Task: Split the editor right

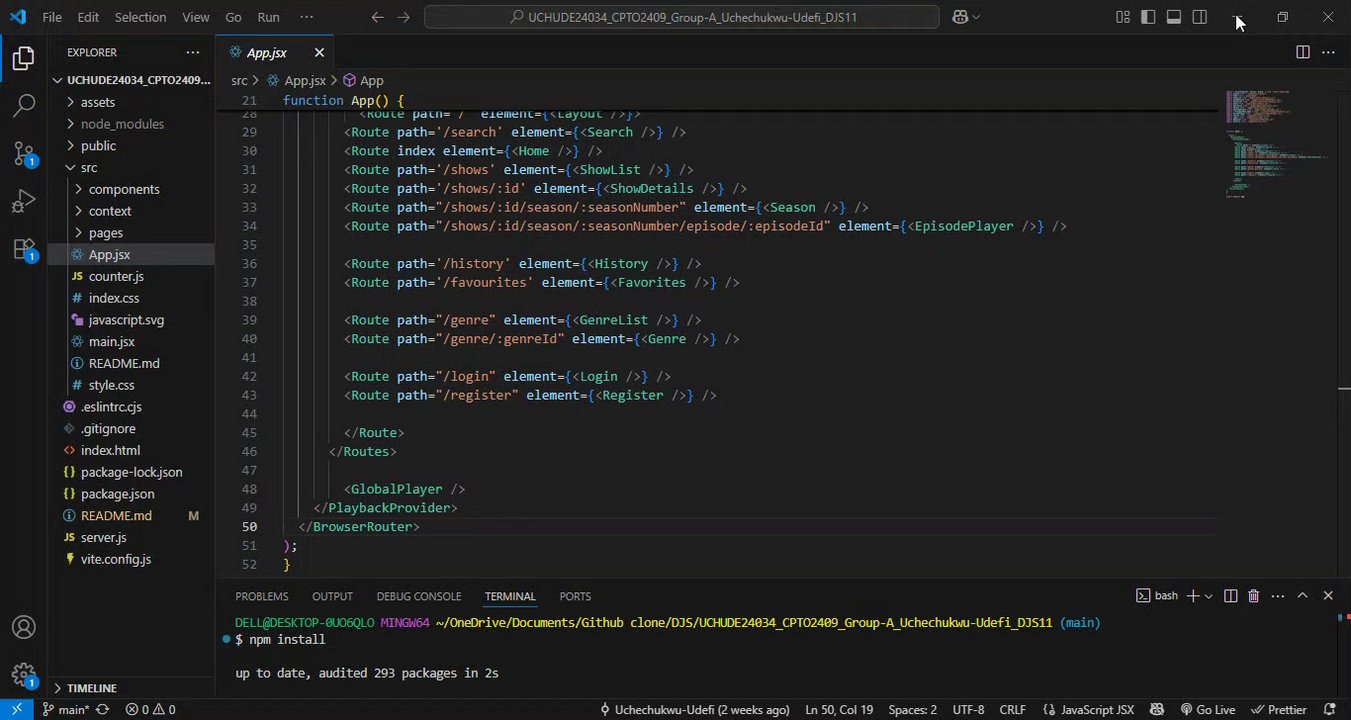Action: click(1302, 52)
